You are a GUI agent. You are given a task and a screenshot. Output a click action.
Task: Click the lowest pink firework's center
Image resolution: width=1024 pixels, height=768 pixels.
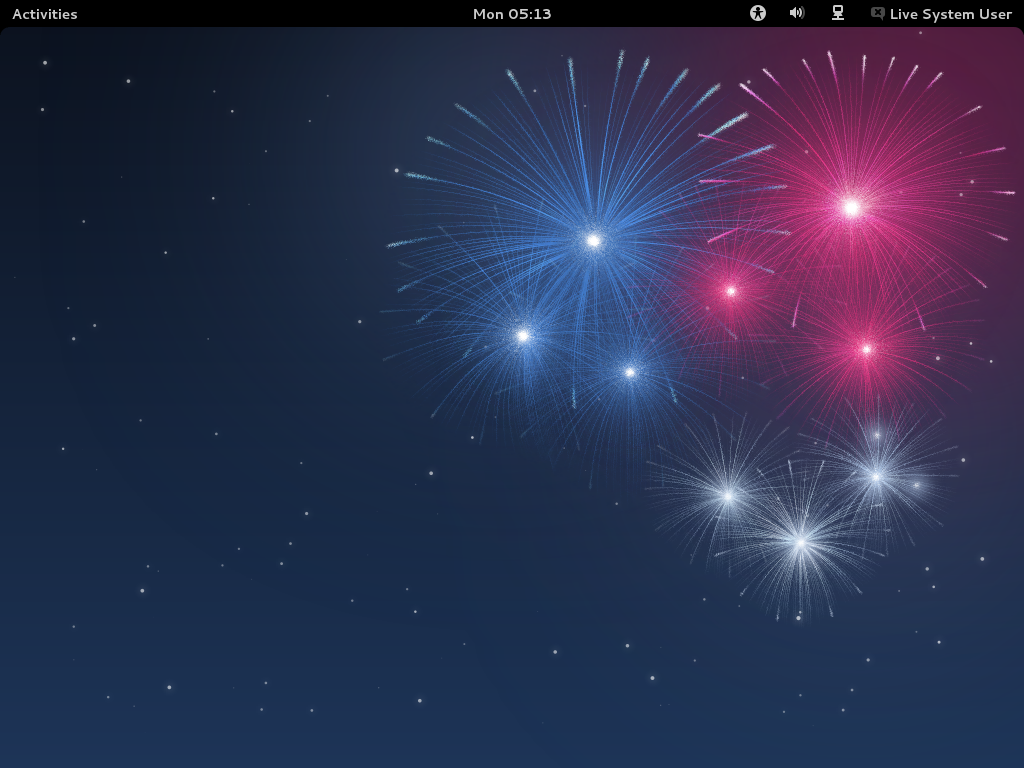tap(866, 349)
